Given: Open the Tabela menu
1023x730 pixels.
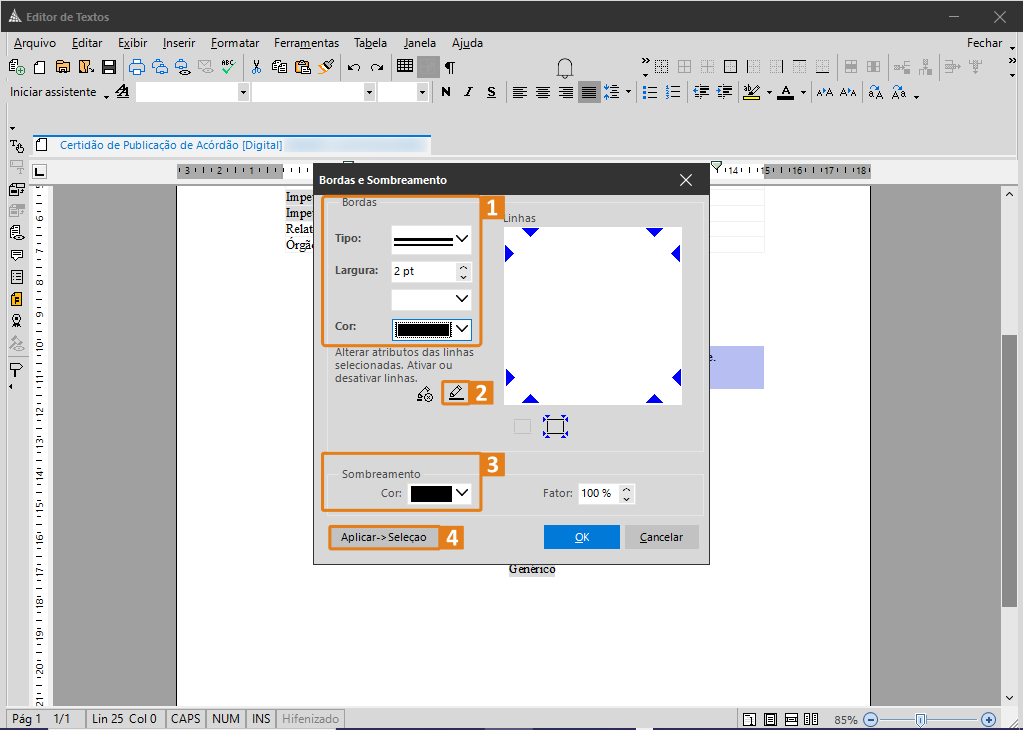Looking at the screenshot, I should tap(370, 43).
